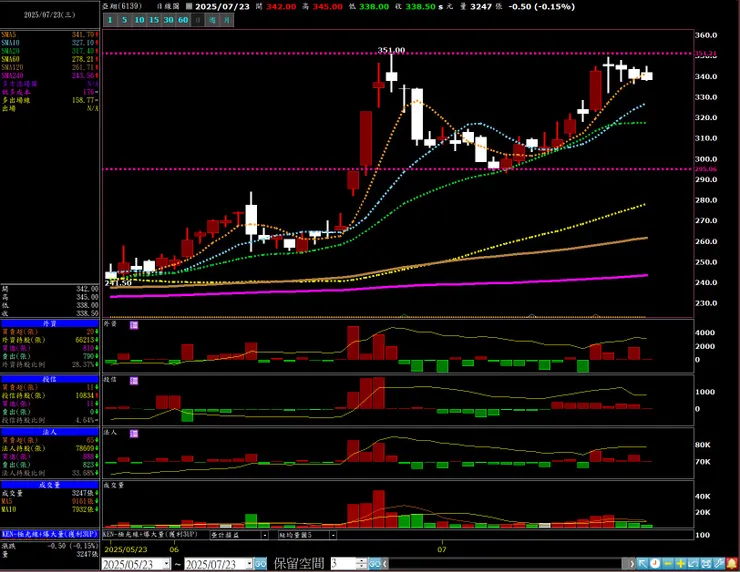Click the MA10 volume row in left panel
740x572 pixels.
[x=50, y=509]
